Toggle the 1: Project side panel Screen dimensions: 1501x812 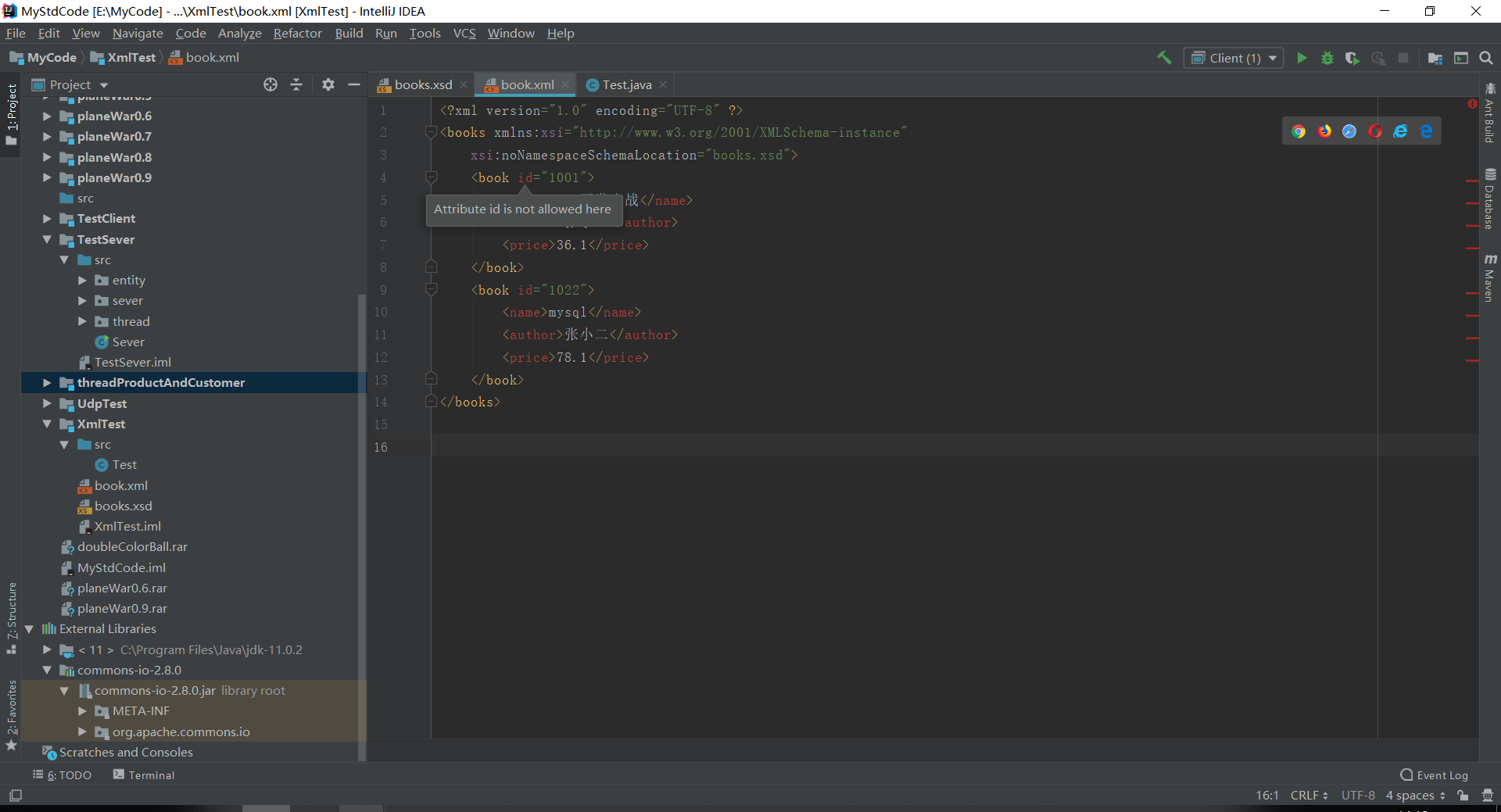click(11, 114)
